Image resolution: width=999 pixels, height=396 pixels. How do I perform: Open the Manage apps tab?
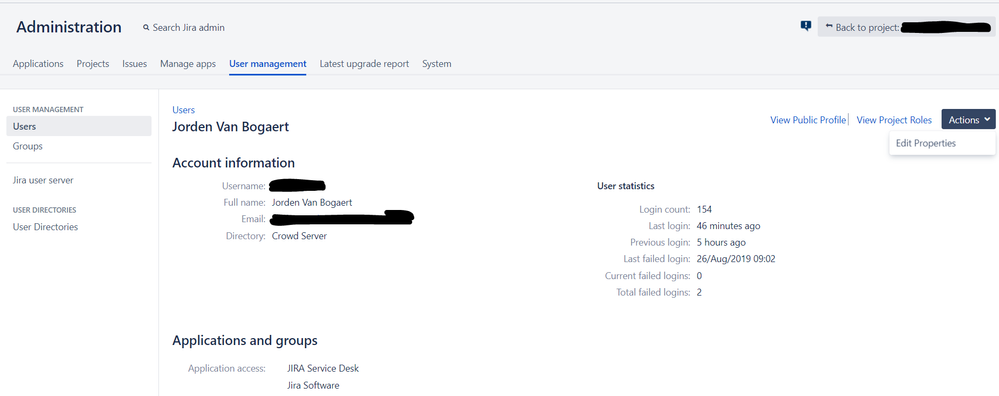tap(188, 64)
